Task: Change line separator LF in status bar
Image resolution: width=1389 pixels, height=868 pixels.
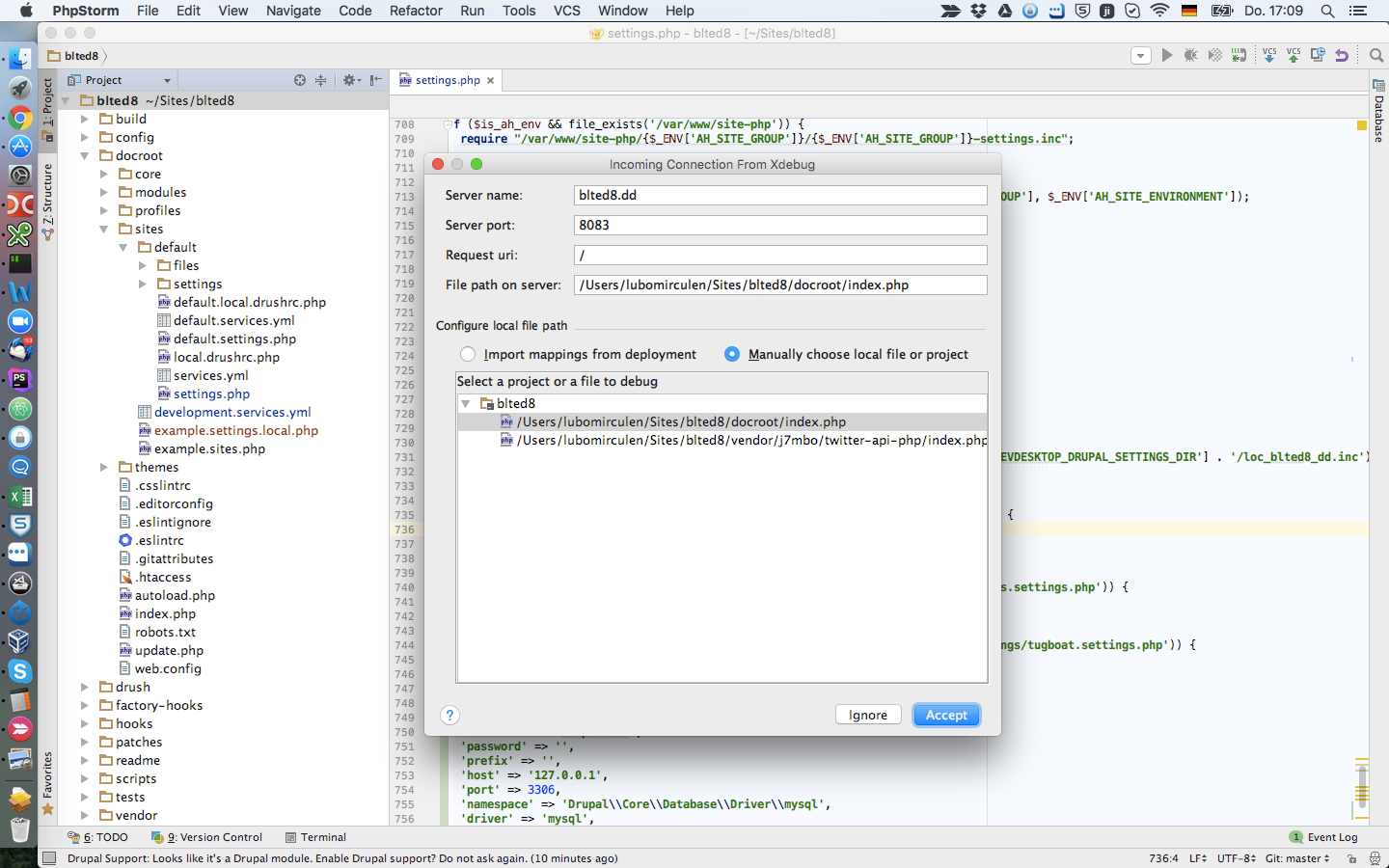Action: (1198, 858)
